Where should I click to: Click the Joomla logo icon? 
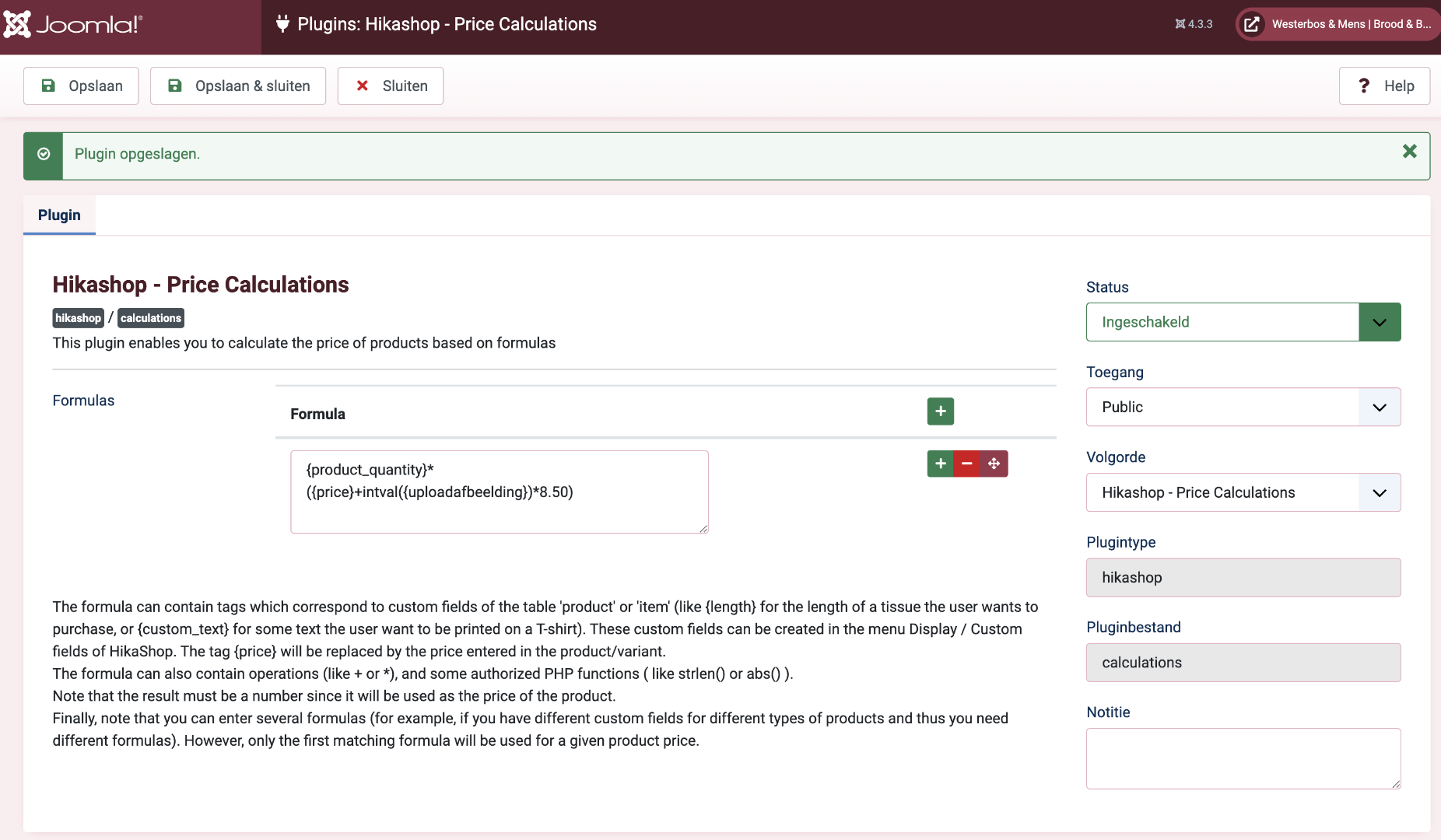coord(17,24)
